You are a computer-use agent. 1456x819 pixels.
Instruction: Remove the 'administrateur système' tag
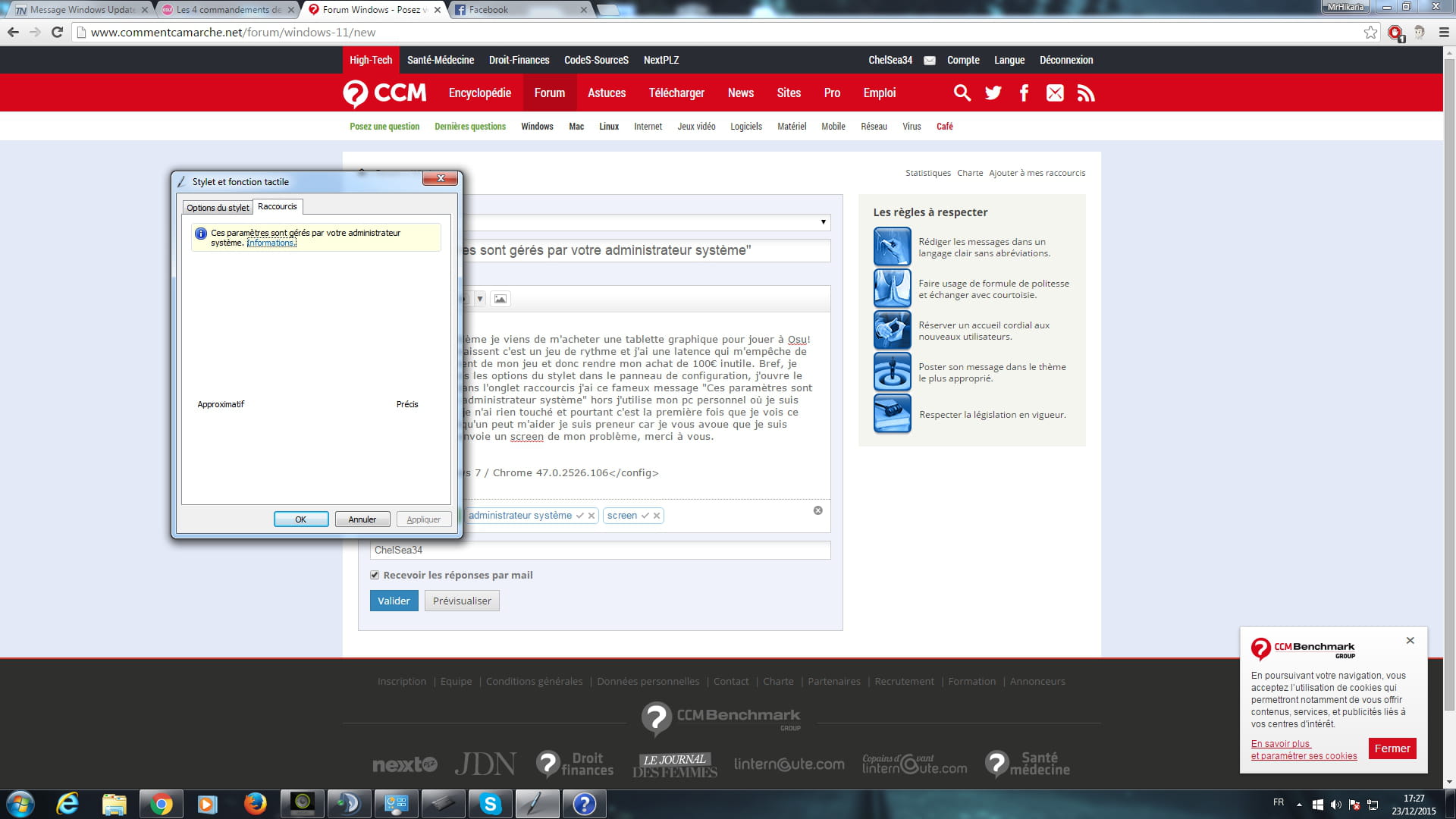591,516
